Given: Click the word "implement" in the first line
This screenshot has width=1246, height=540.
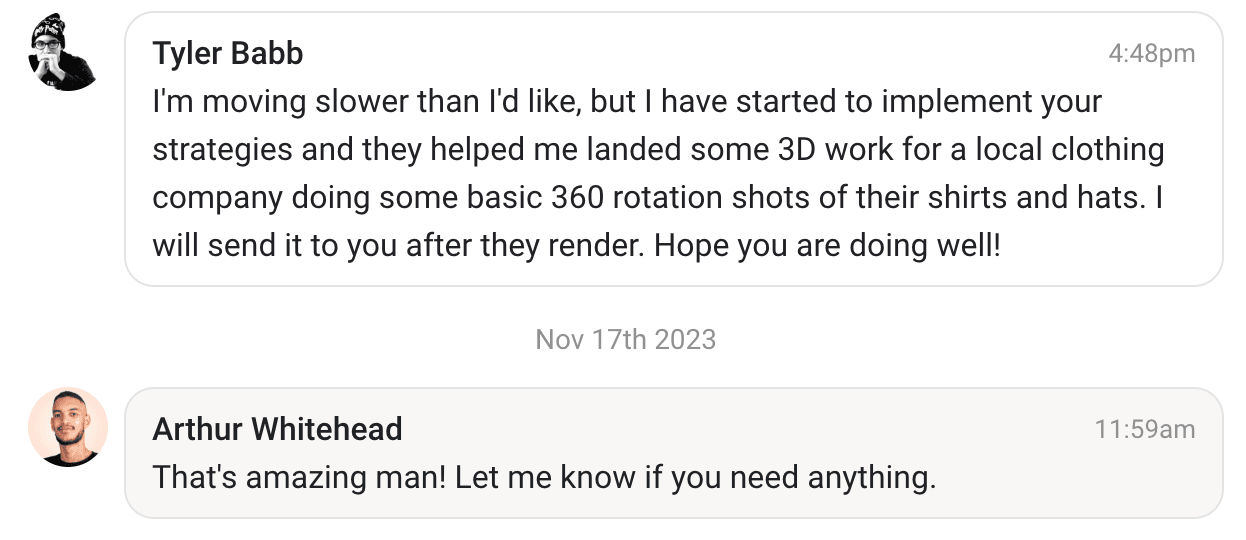Looking at the screenshot, I should [x=956, y=102].
